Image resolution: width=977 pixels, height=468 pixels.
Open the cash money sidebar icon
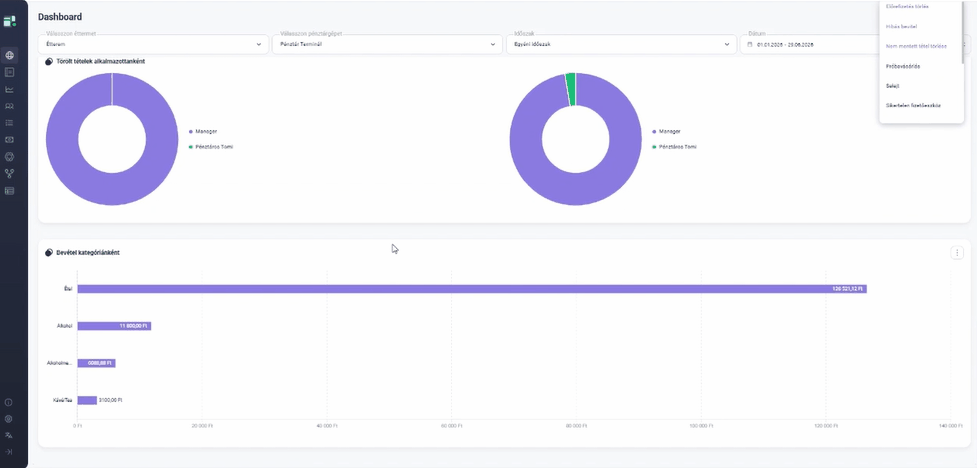tap(9, 140)
